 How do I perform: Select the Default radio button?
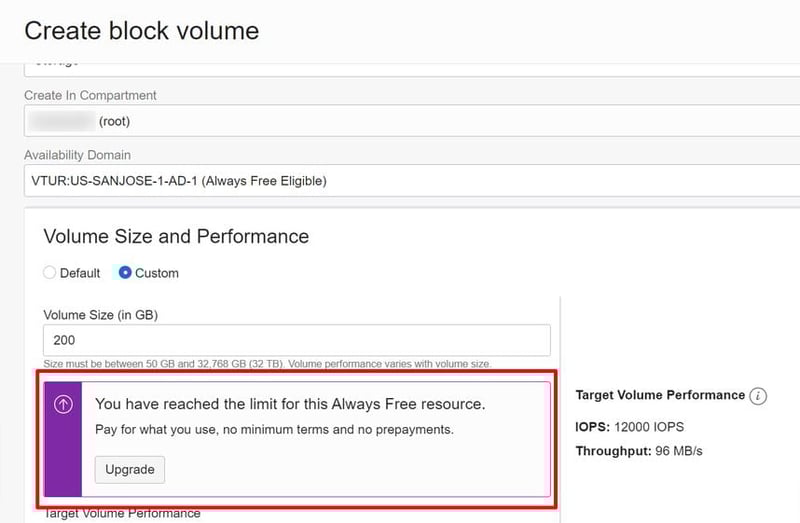coord(50,273)
